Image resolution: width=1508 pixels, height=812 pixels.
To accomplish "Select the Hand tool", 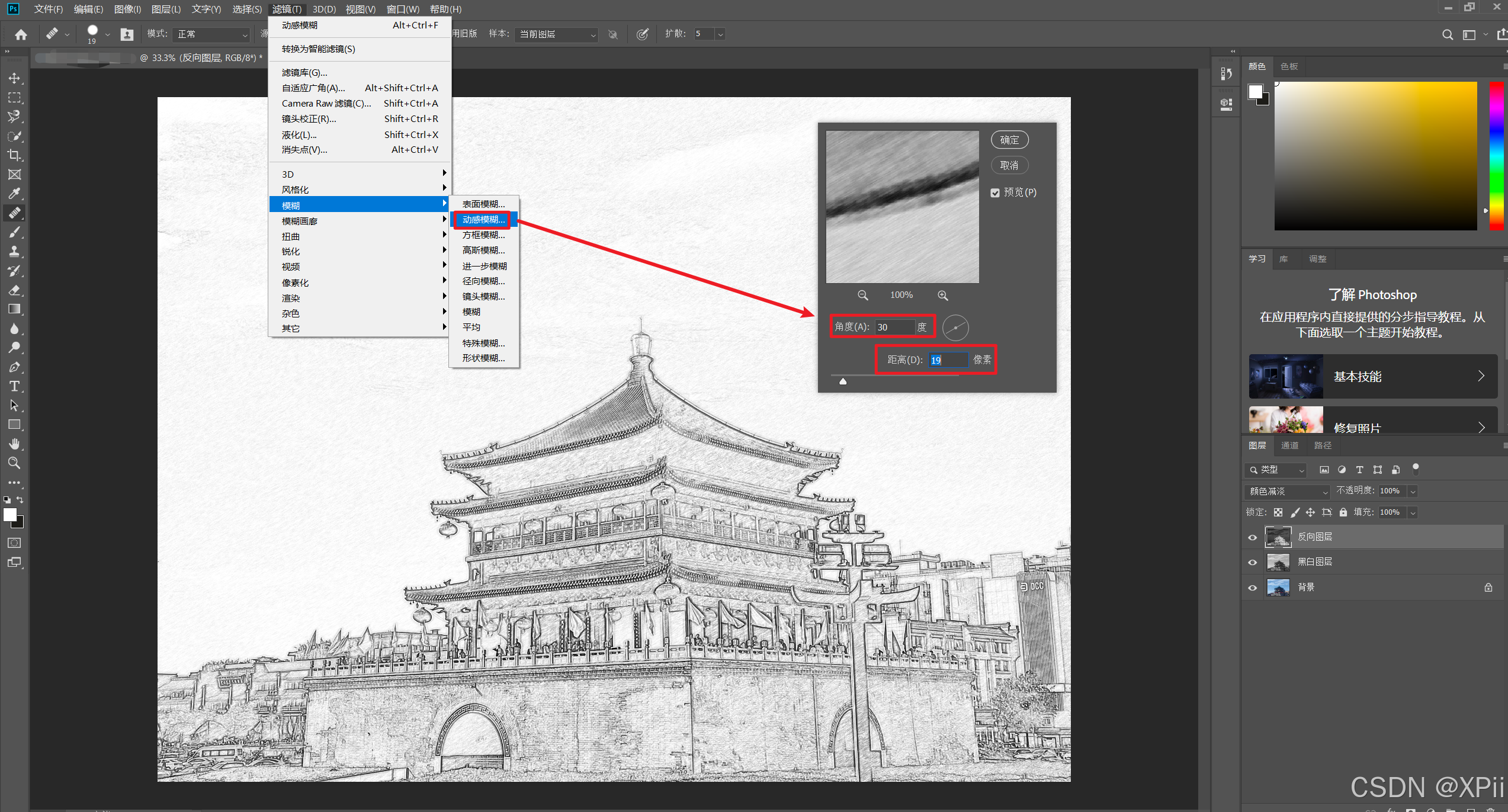I will pyautogui.click(x=14, y=444).
